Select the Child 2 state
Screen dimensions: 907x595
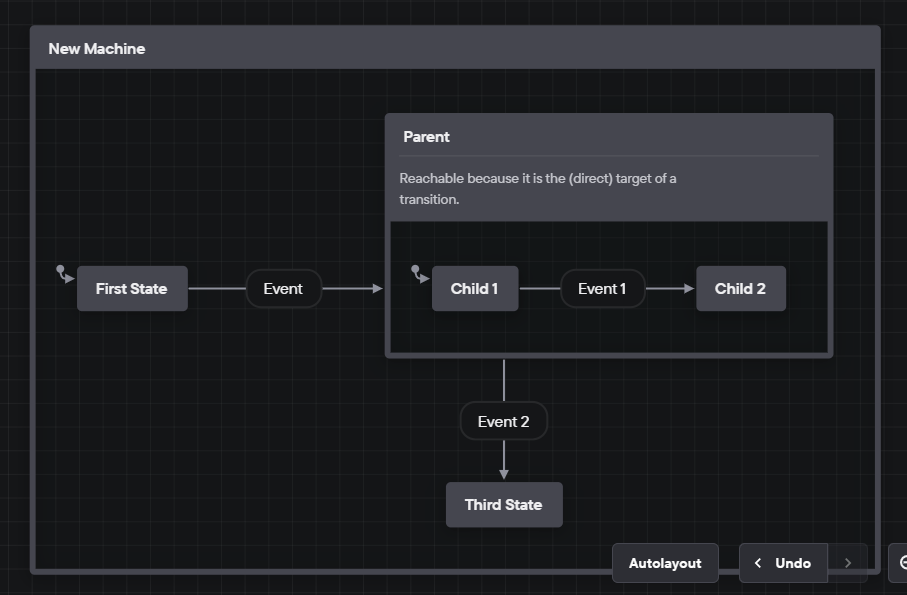740,288
